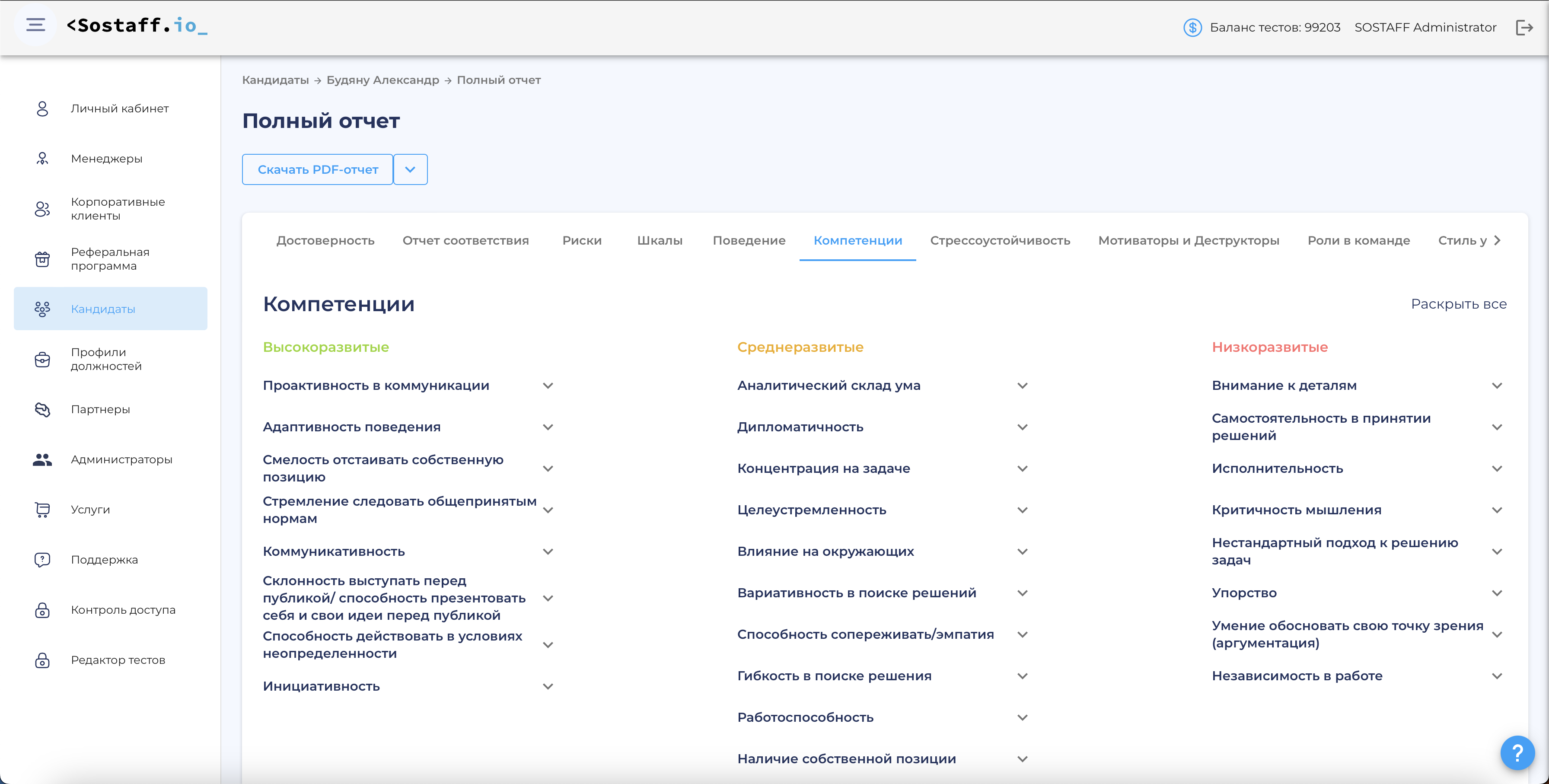
Task: Expand Коммуникативность competency
Action: pos(547,551)
